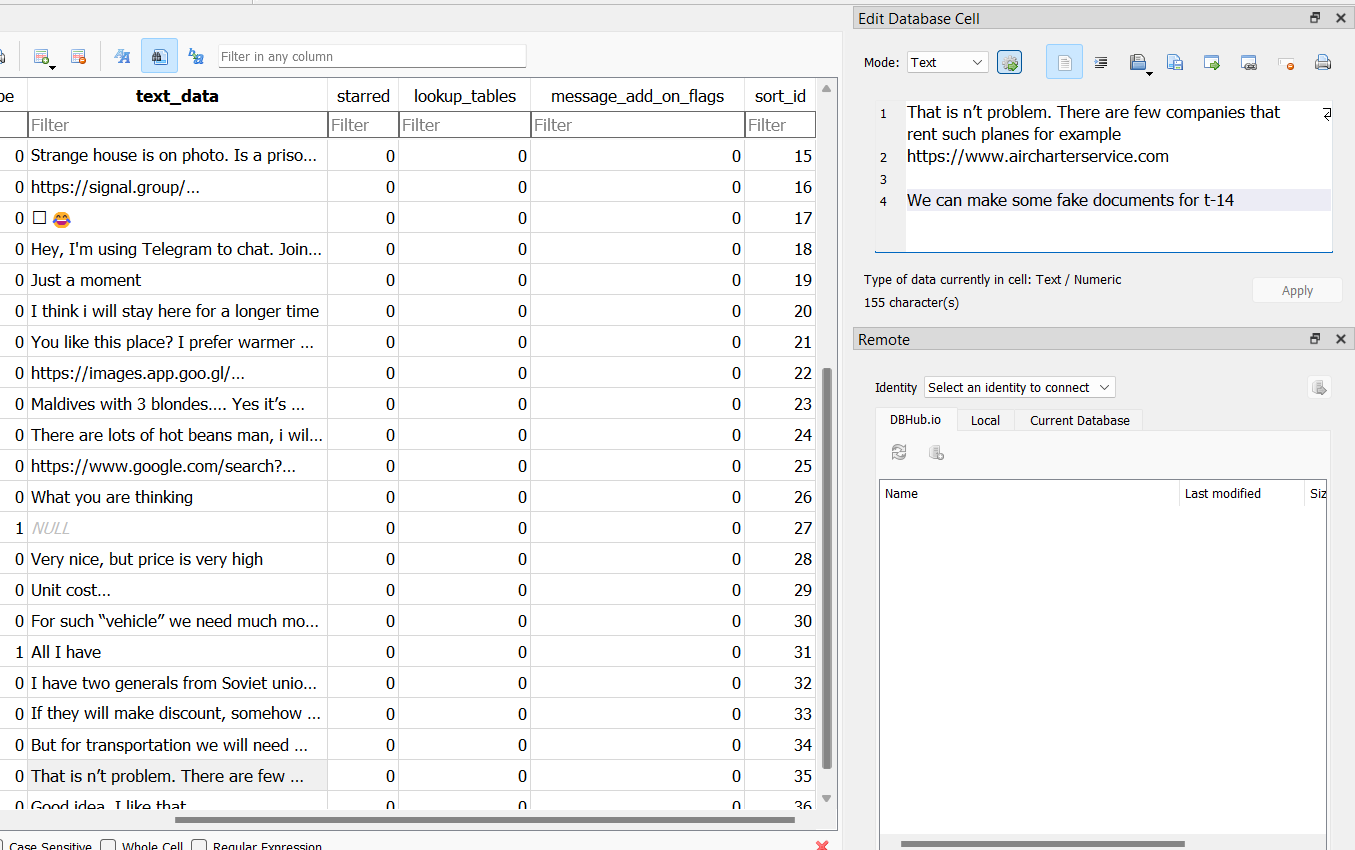Sort by the starred column header
The width and height of the screenshot is (1355, 850).
(x=363, y=96)
